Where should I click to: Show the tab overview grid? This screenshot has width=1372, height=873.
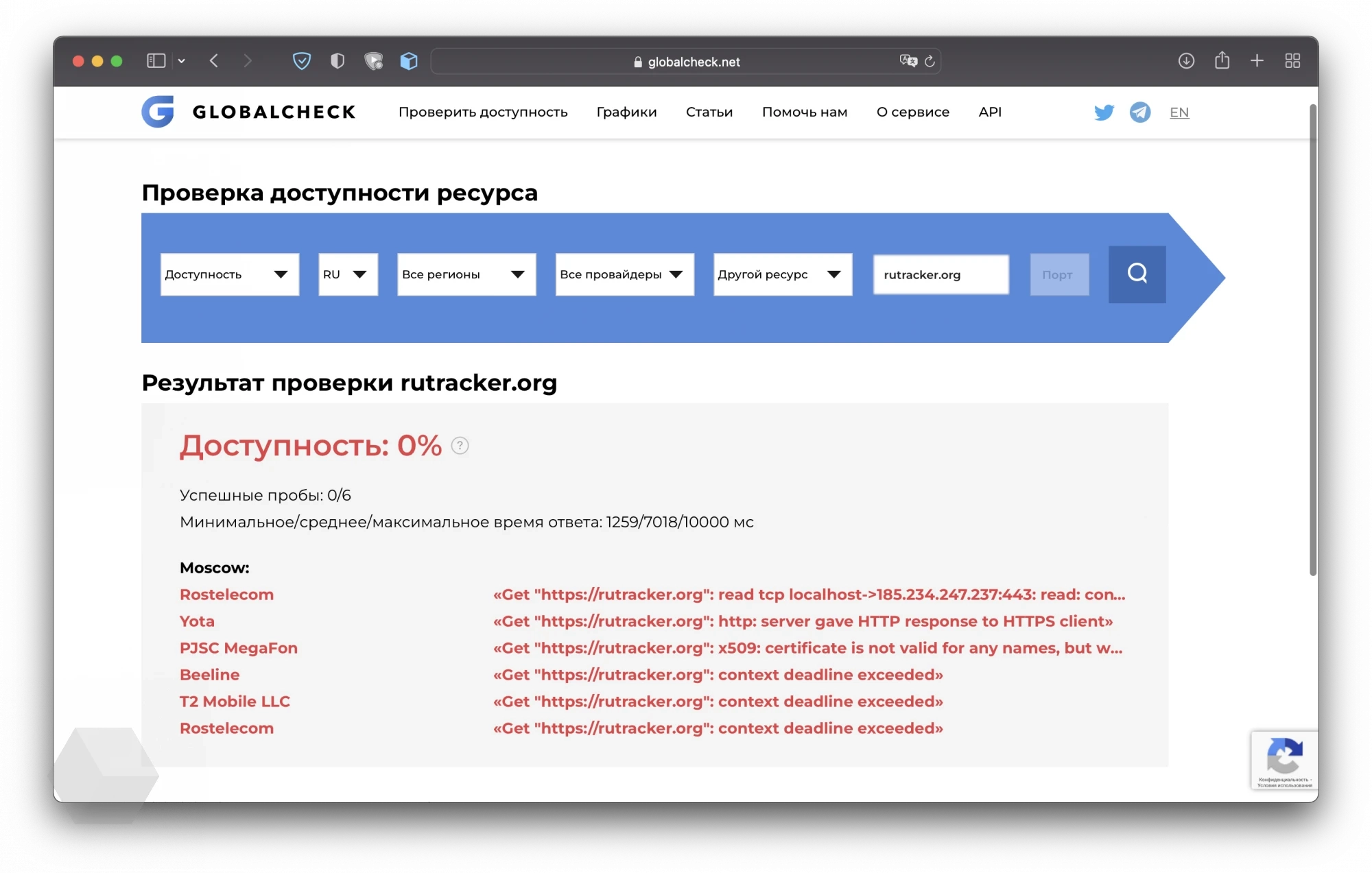tap(1292, 61)
